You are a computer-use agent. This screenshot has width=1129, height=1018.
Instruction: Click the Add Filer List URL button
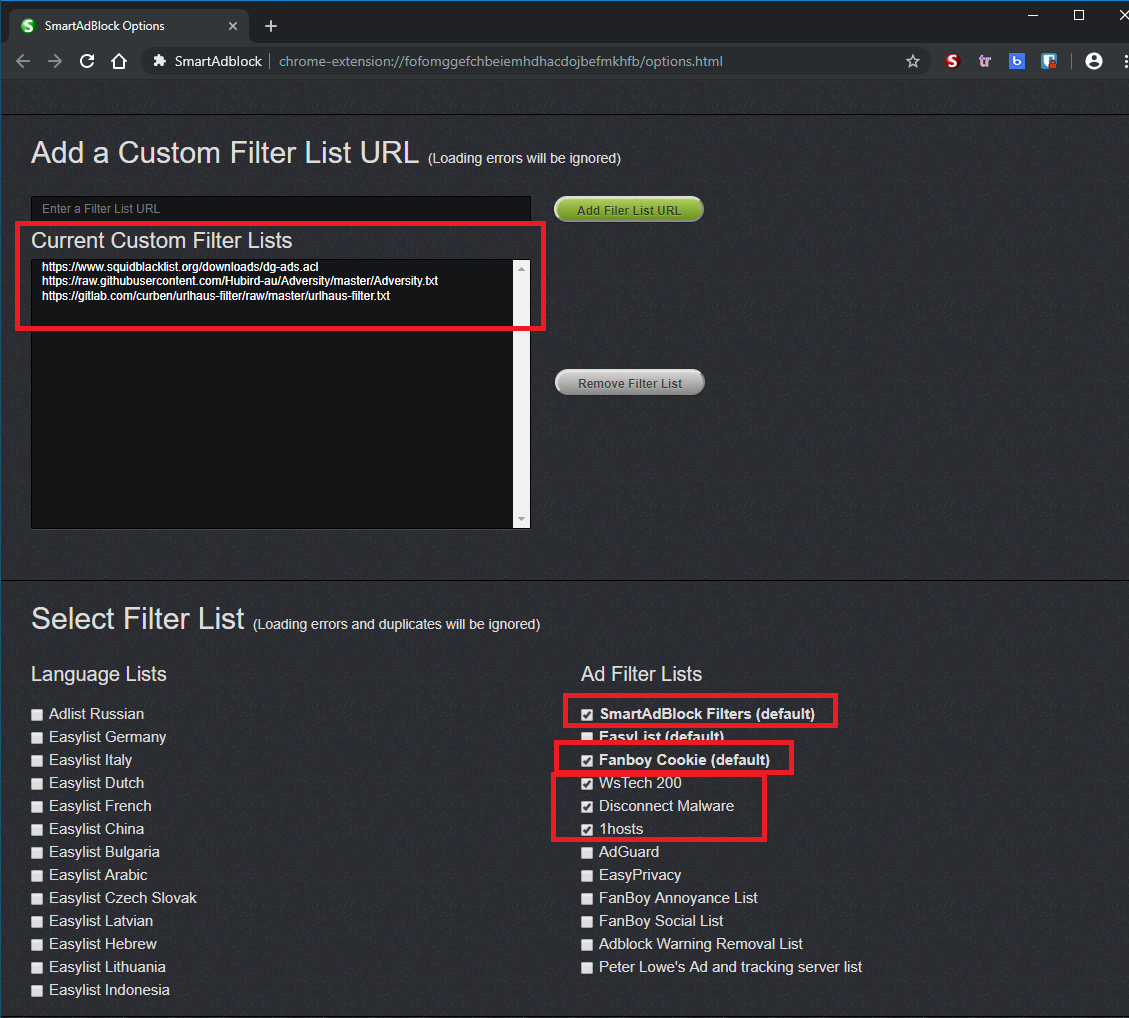coord(629,210)
